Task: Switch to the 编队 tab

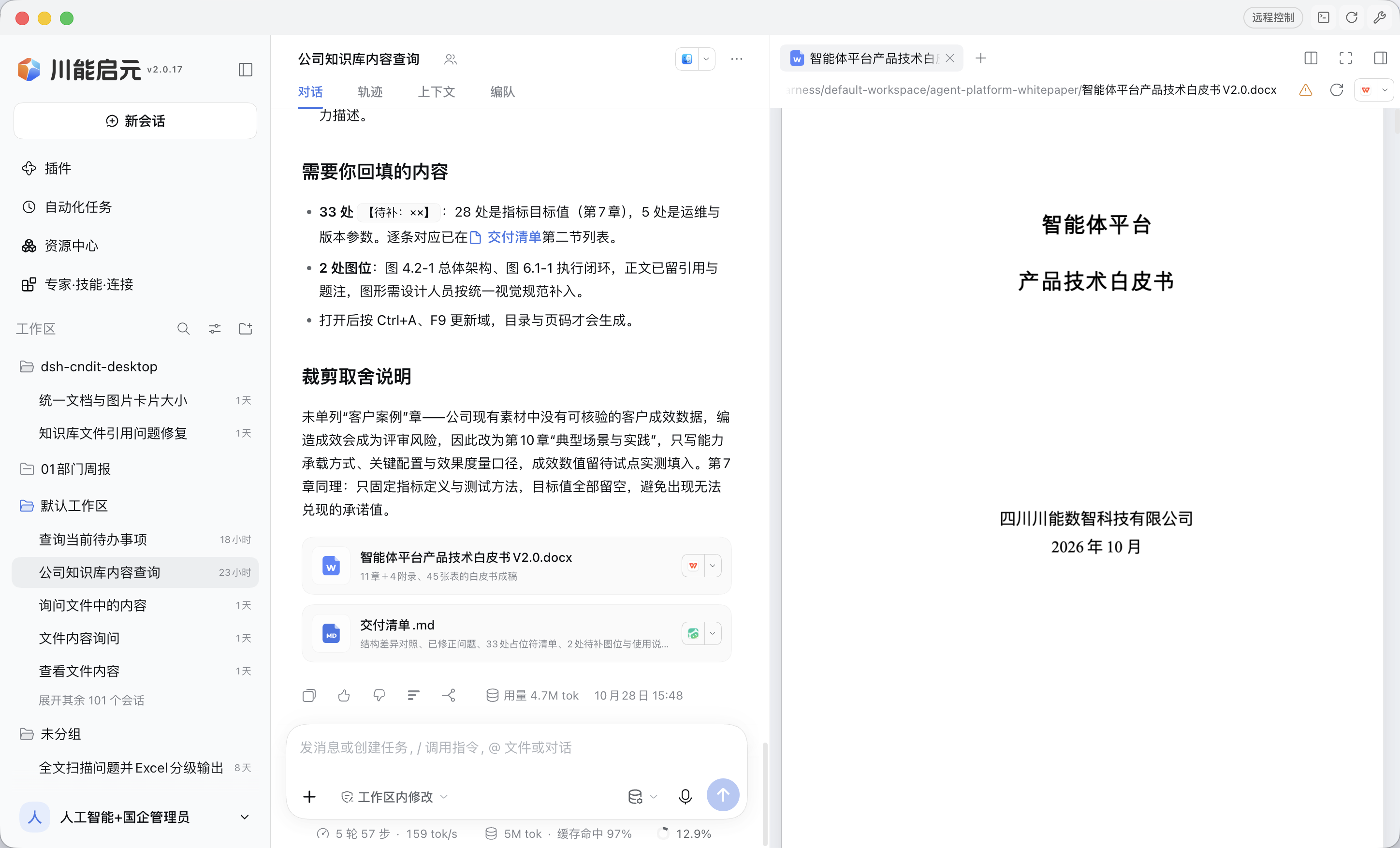Action: [502, 91]
